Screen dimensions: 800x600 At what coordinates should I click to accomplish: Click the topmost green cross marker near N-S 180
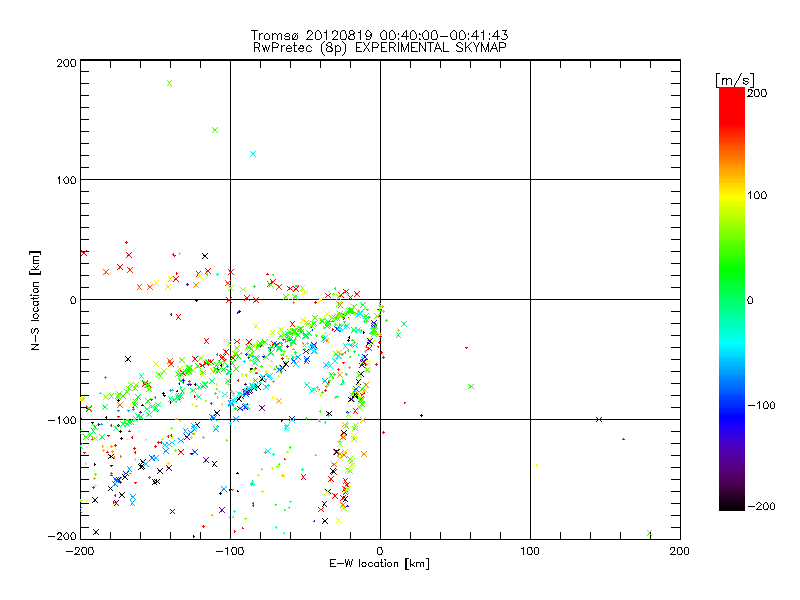pos(169,83)
